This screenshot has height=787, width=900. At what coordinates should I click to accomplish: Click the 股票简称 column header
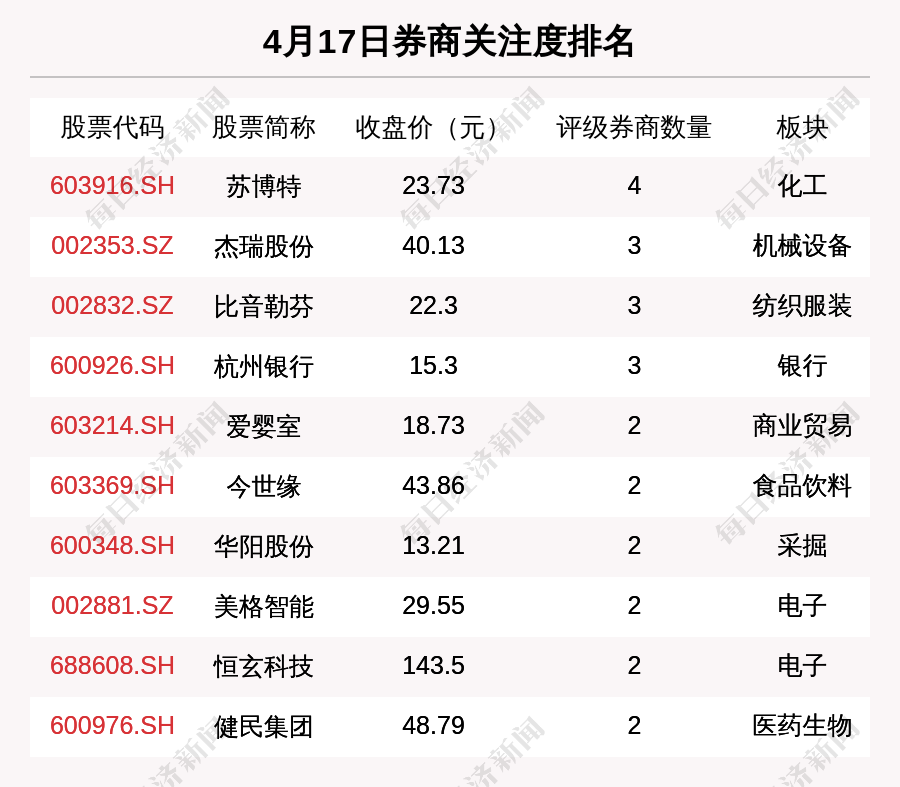tap(263, 127)
